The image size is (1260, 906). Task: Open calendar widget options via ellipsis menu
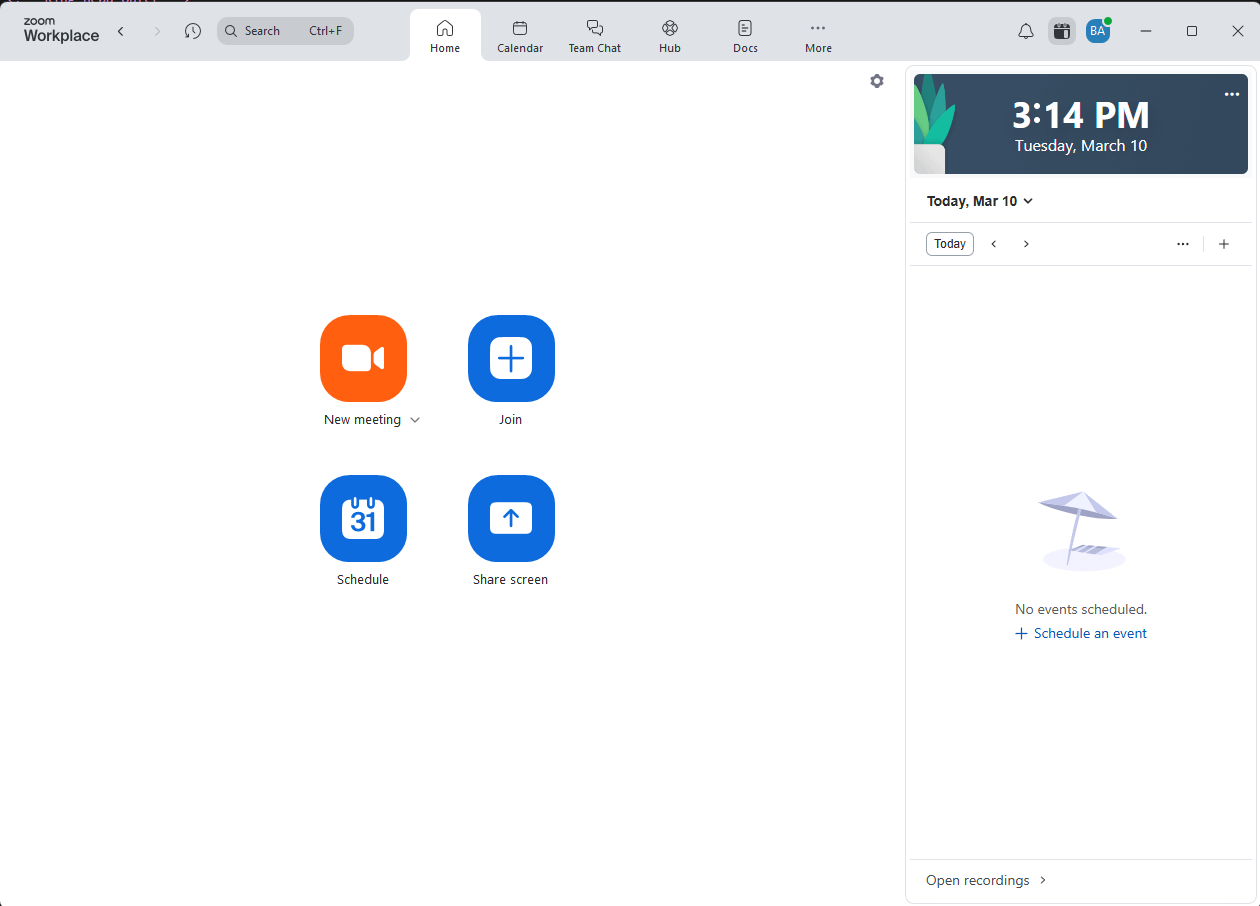[1183, 243]
